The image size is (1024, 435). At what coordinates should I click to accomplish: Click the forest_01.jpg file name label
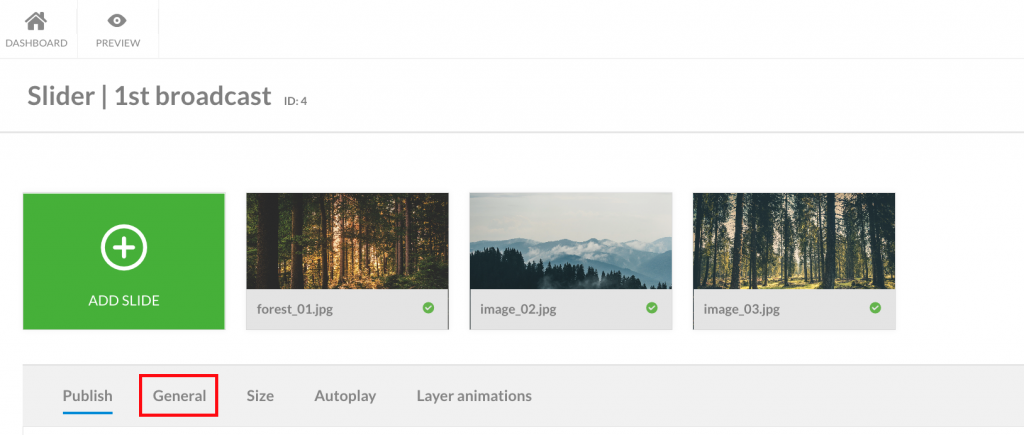[x=295, y=309]
